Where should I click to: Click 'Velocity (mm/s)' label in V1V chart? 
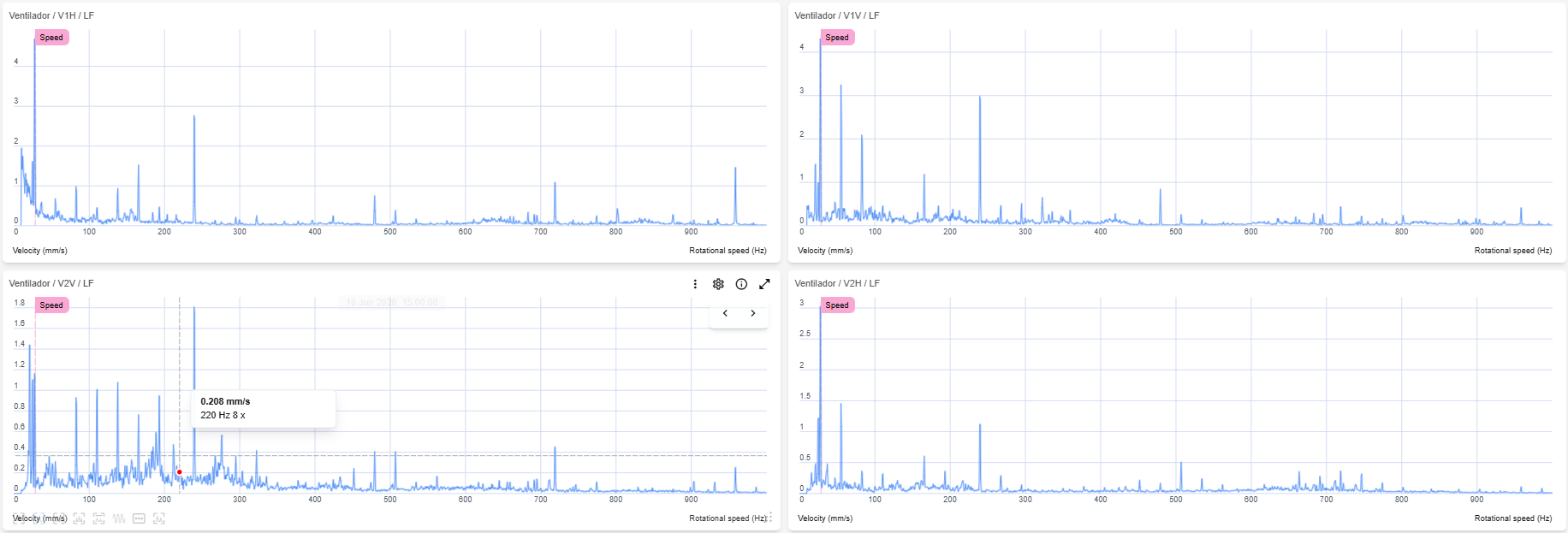825,251
